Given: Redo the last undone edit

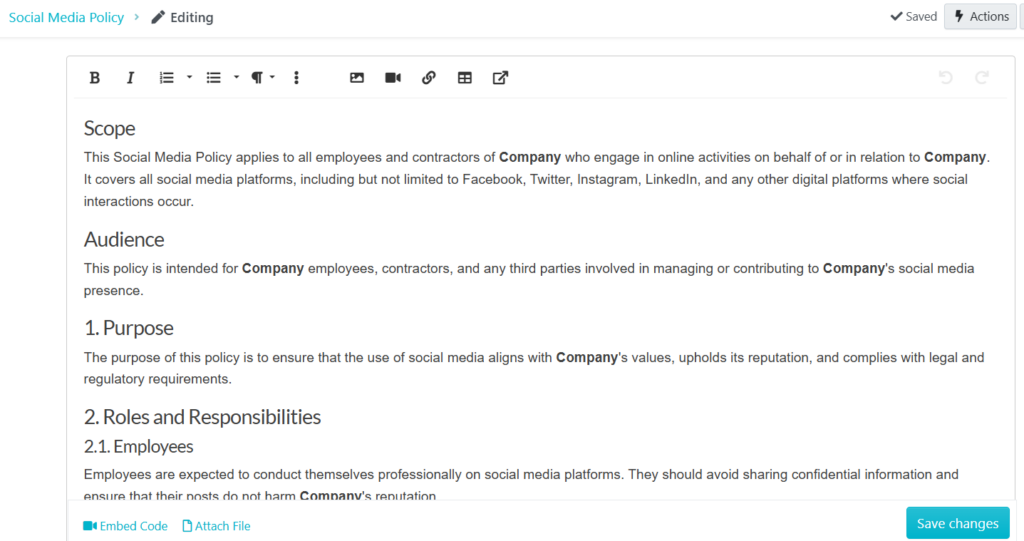Looking at the screenshot, I should point(982,78).
